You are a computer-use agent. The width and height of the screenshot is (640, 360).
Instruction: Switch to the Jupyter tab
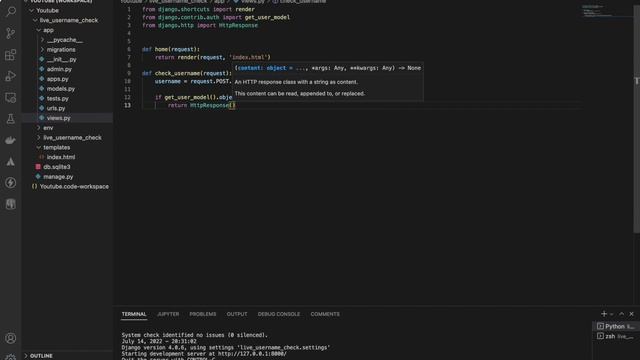tap(168, 314)
